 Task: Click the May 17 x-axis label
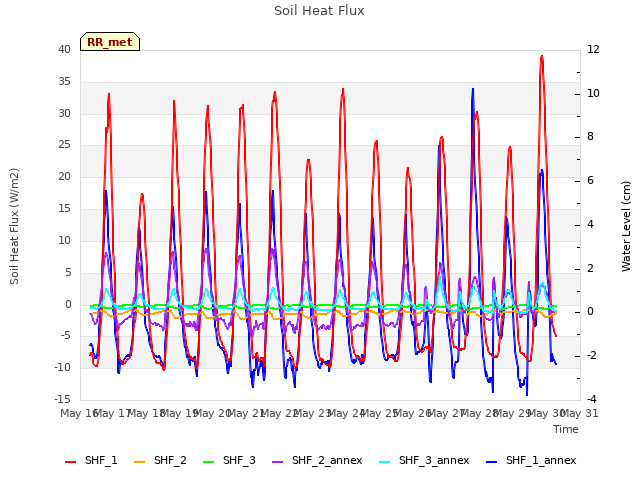112,413
